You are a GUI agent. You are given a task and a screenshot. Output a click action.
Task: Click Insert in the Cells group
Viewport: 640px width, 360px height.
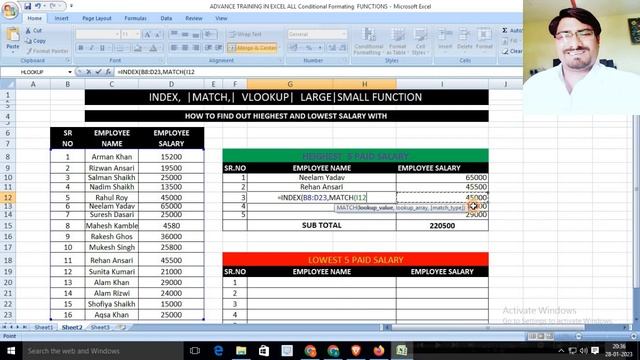click(x=445, y=40)
